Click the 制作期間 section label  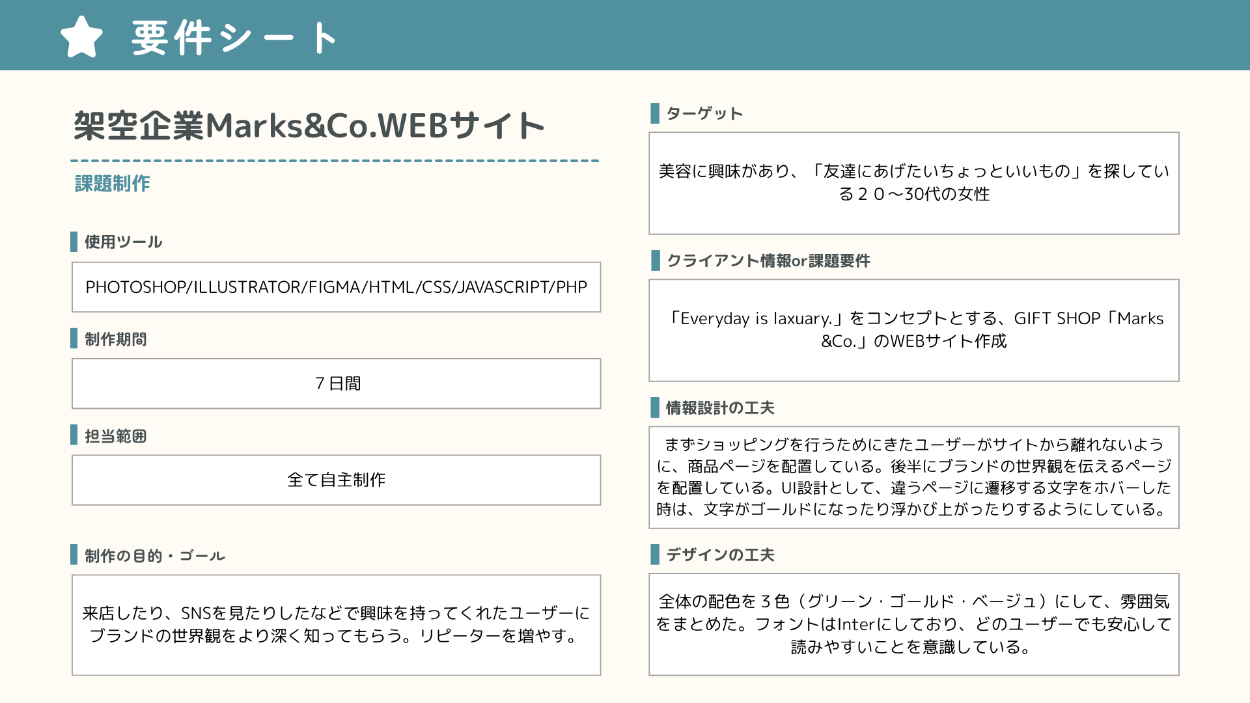coord(115,339)
